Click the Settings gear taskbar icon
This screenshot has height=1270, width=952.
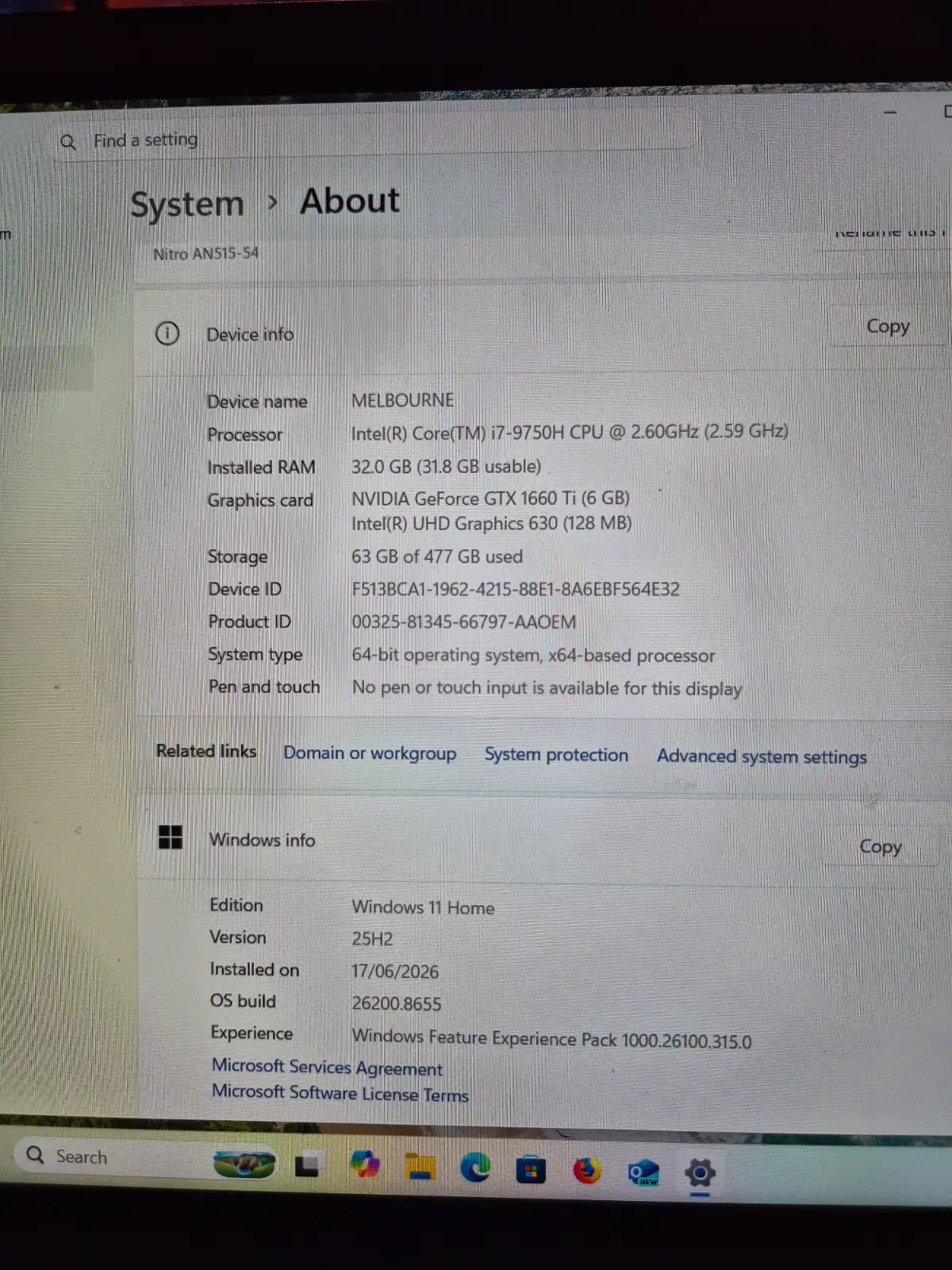(x=700, y=1172)
